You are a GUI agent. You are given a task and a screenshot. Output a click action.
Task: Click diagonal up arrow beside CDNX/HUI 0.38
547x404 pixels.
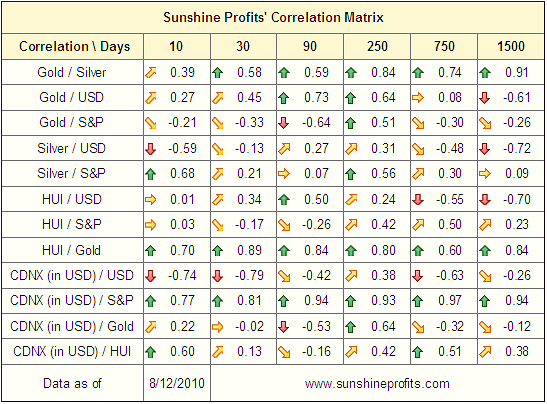[485, 352]
